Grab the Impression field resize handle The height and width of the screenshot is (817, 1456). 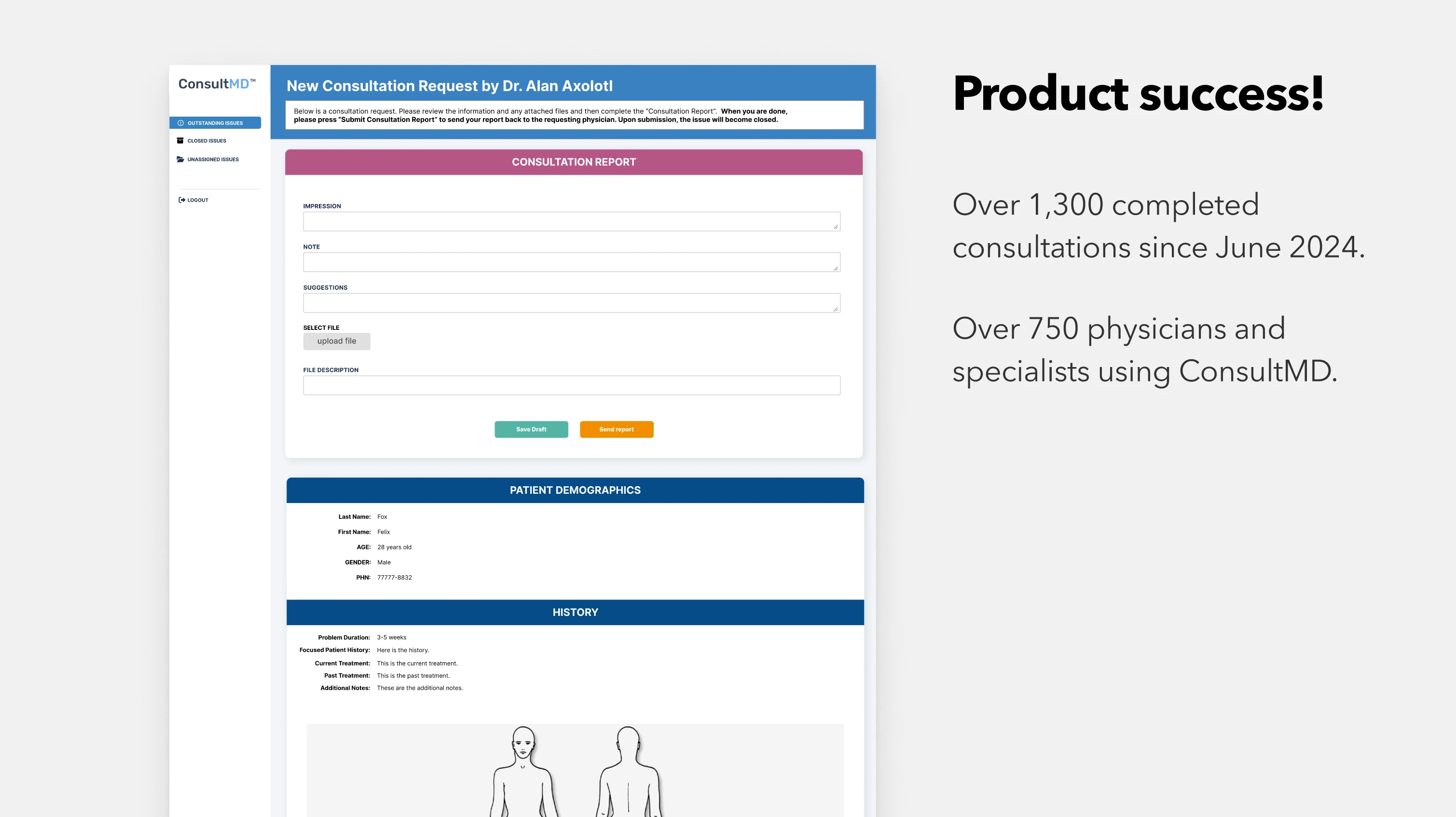click(836, 227)
